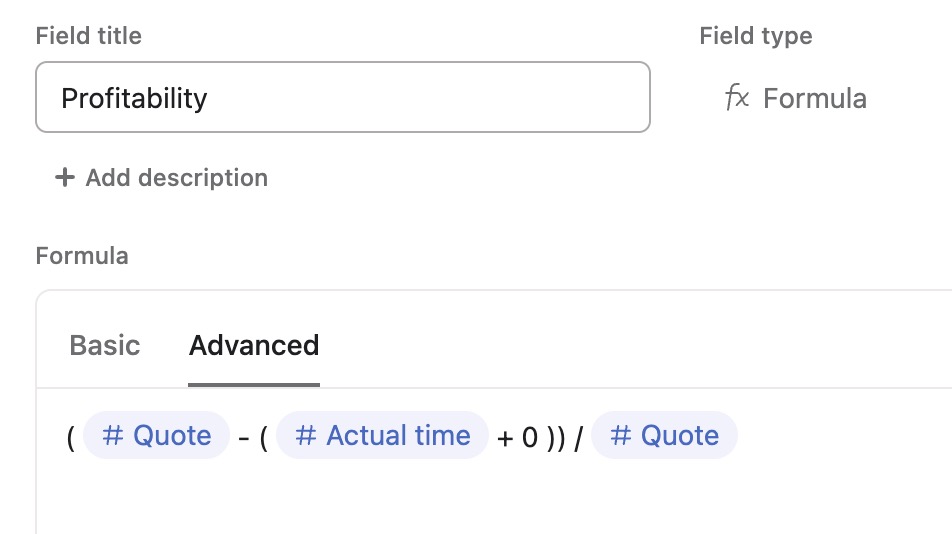
Task: Click the "Field title" label
Action: tap(89, 36)
